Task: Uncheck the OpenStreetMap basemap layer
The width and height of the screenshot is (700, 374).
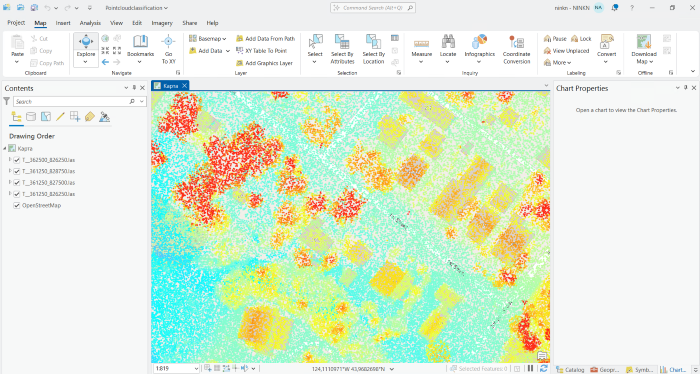Action: (17, 205)
